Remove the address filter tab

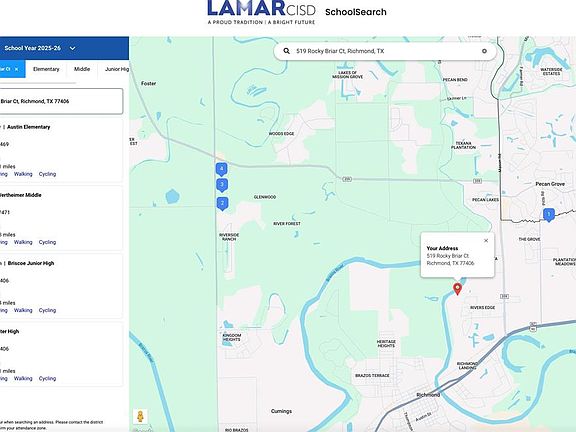pyautogui.click(x=17, y=69)
